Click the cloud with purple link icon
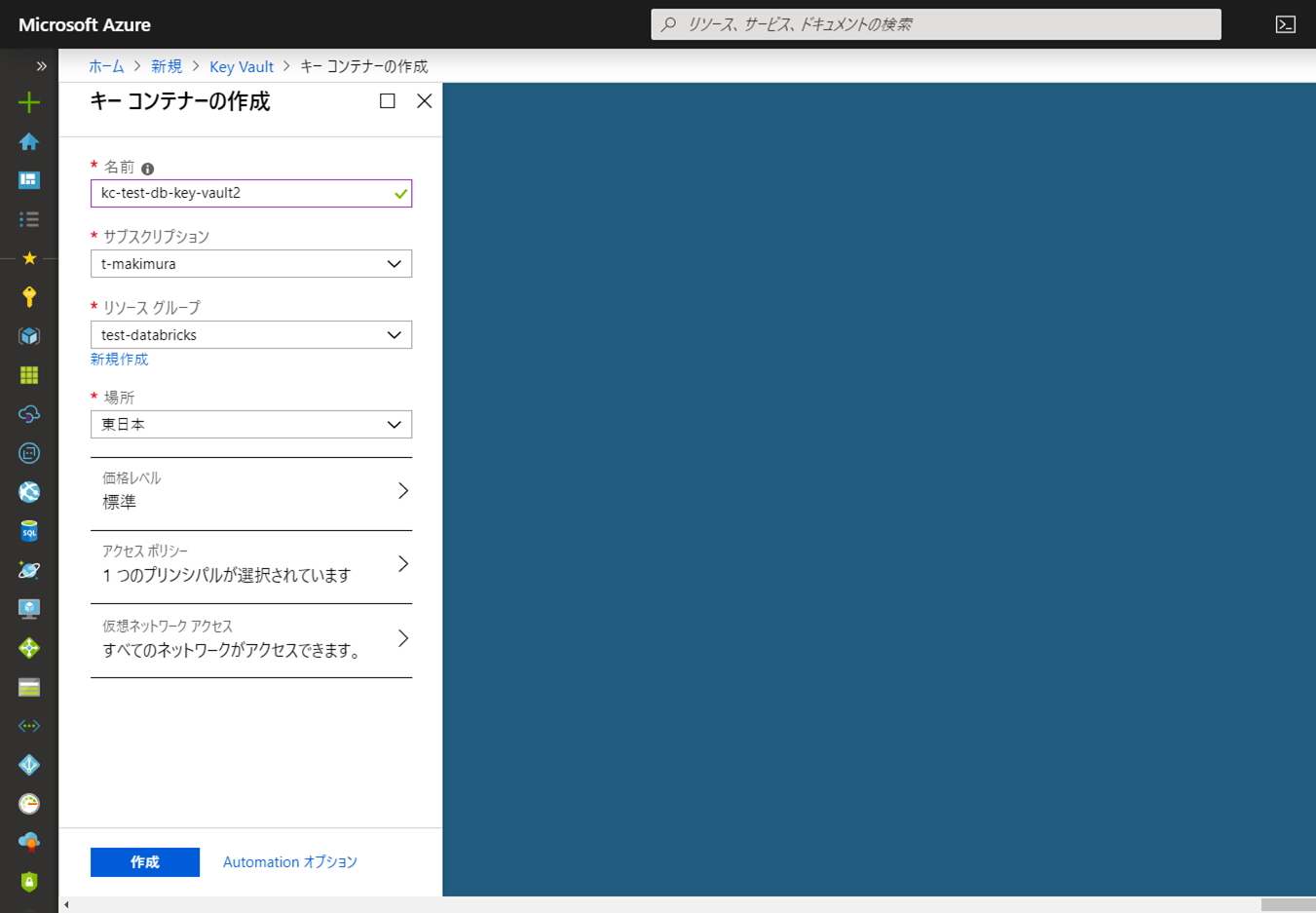This screenshot has width=1316, height=913. pos(29,414)
